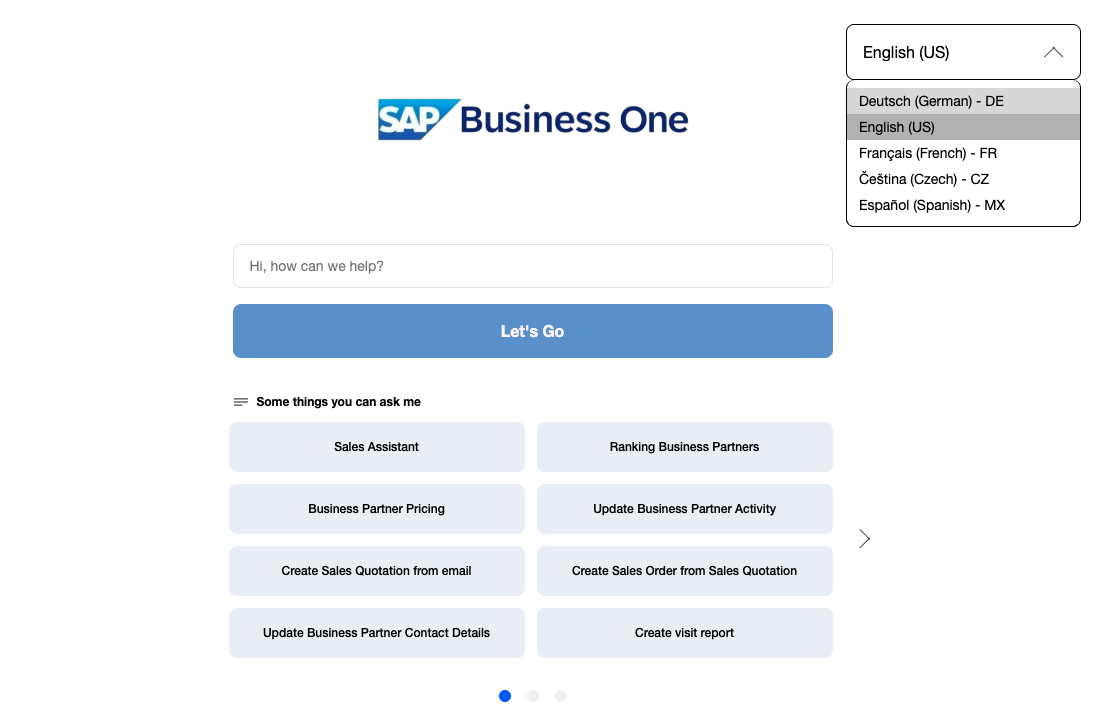Click Update Business Partner Activity
The width and height of the screenshot is (1109, 716).
tap(685, 509)
